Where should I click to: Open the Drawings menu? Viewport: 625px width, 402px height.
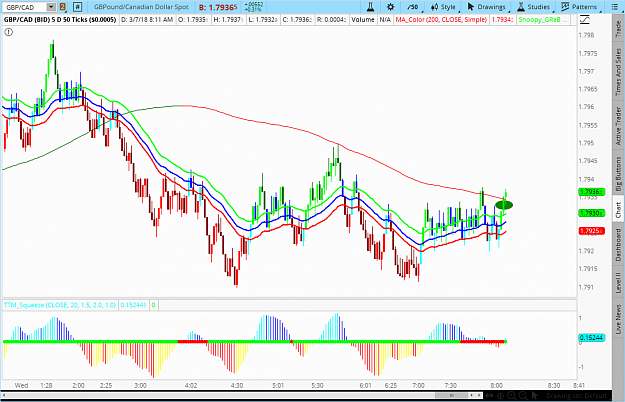tap(486, 7)
